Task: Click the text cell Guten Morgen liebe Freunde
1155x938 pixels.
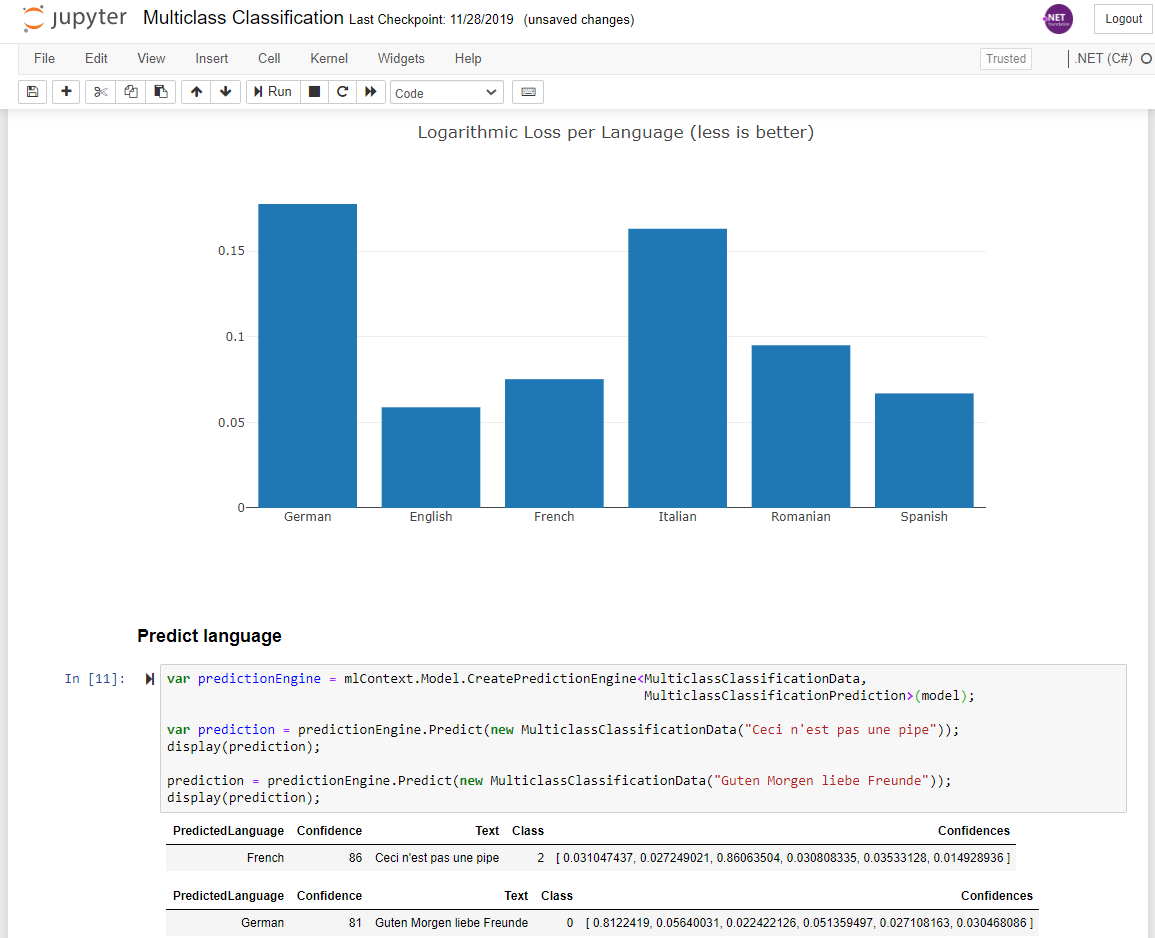Action: [452, 923]
